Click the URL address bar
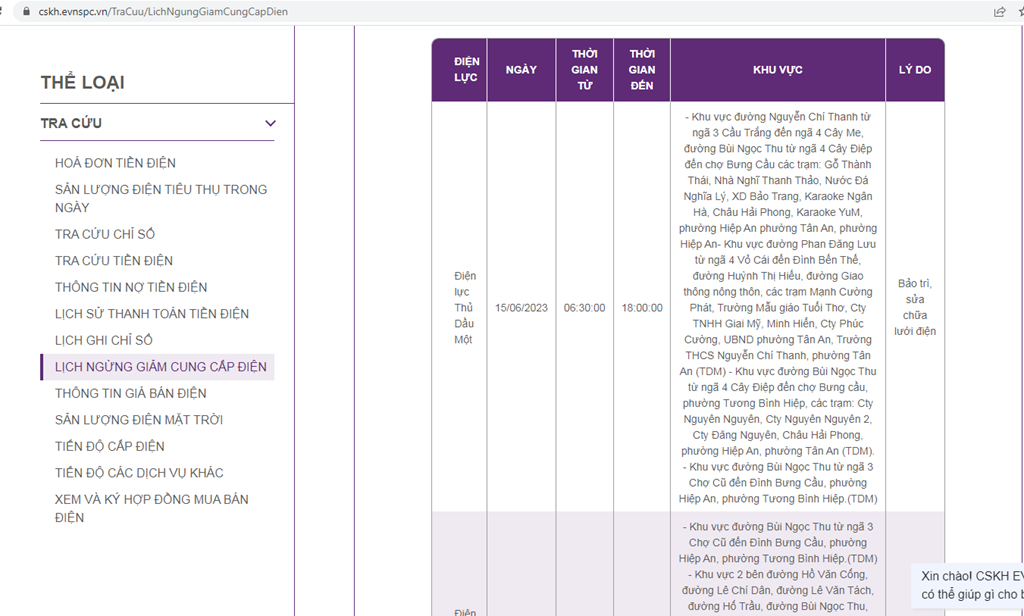The height and width of the screenshot is (616, 1024). click(509, 12)
